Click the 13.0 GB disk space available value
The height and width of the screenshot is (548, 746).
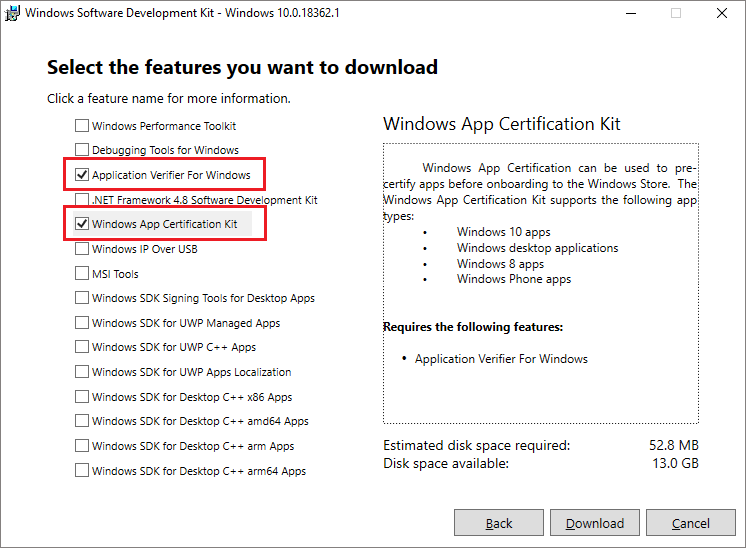675,463
